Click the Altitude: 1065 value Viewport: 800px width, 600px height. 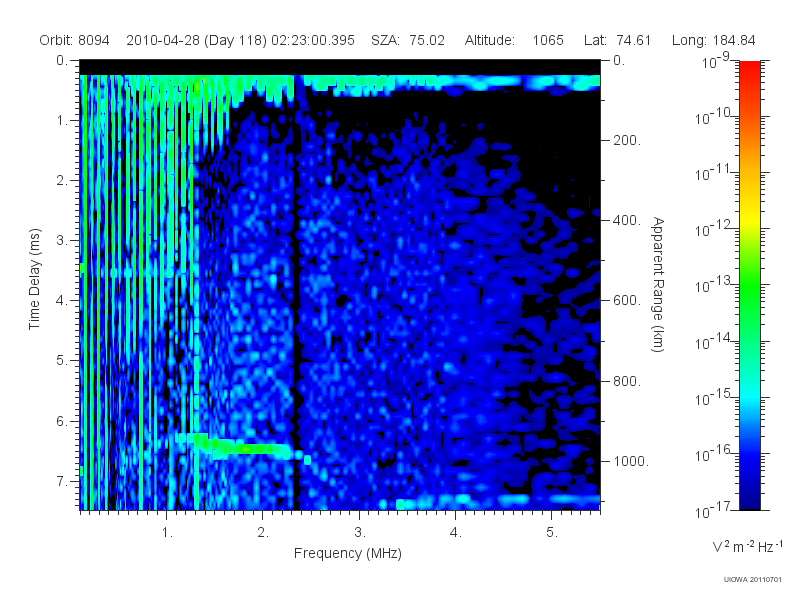pyautogui.click(x=514, y=40)
